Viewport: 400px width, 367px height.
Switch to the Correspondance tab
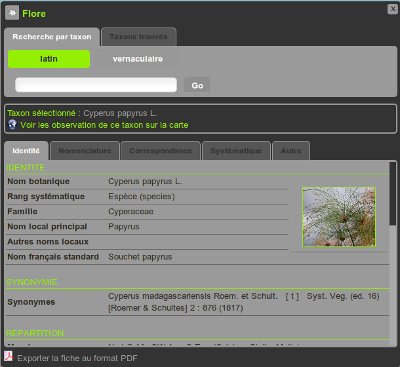(161, 151)
